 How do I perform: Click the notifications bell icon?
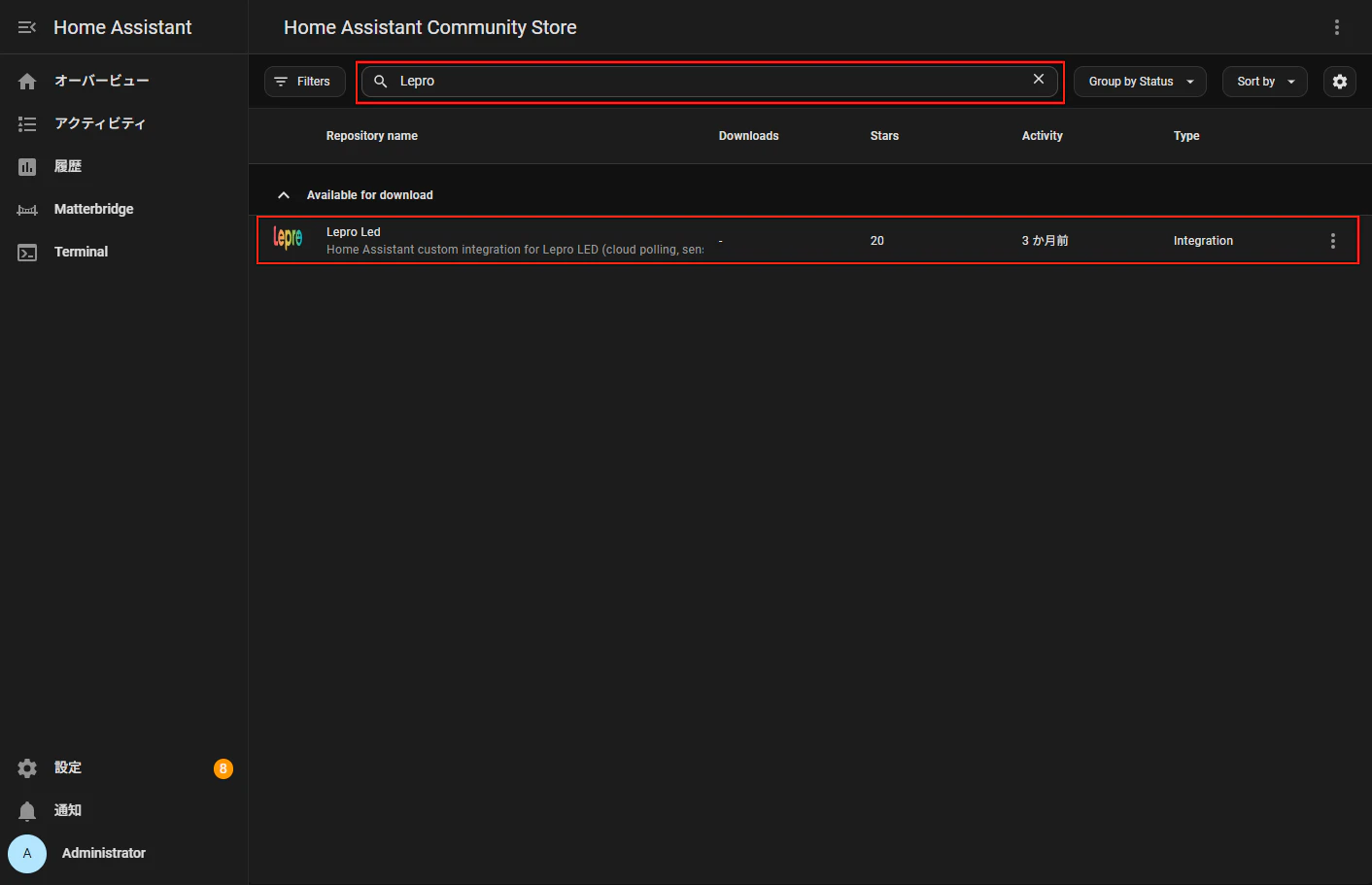pos(27,811)
